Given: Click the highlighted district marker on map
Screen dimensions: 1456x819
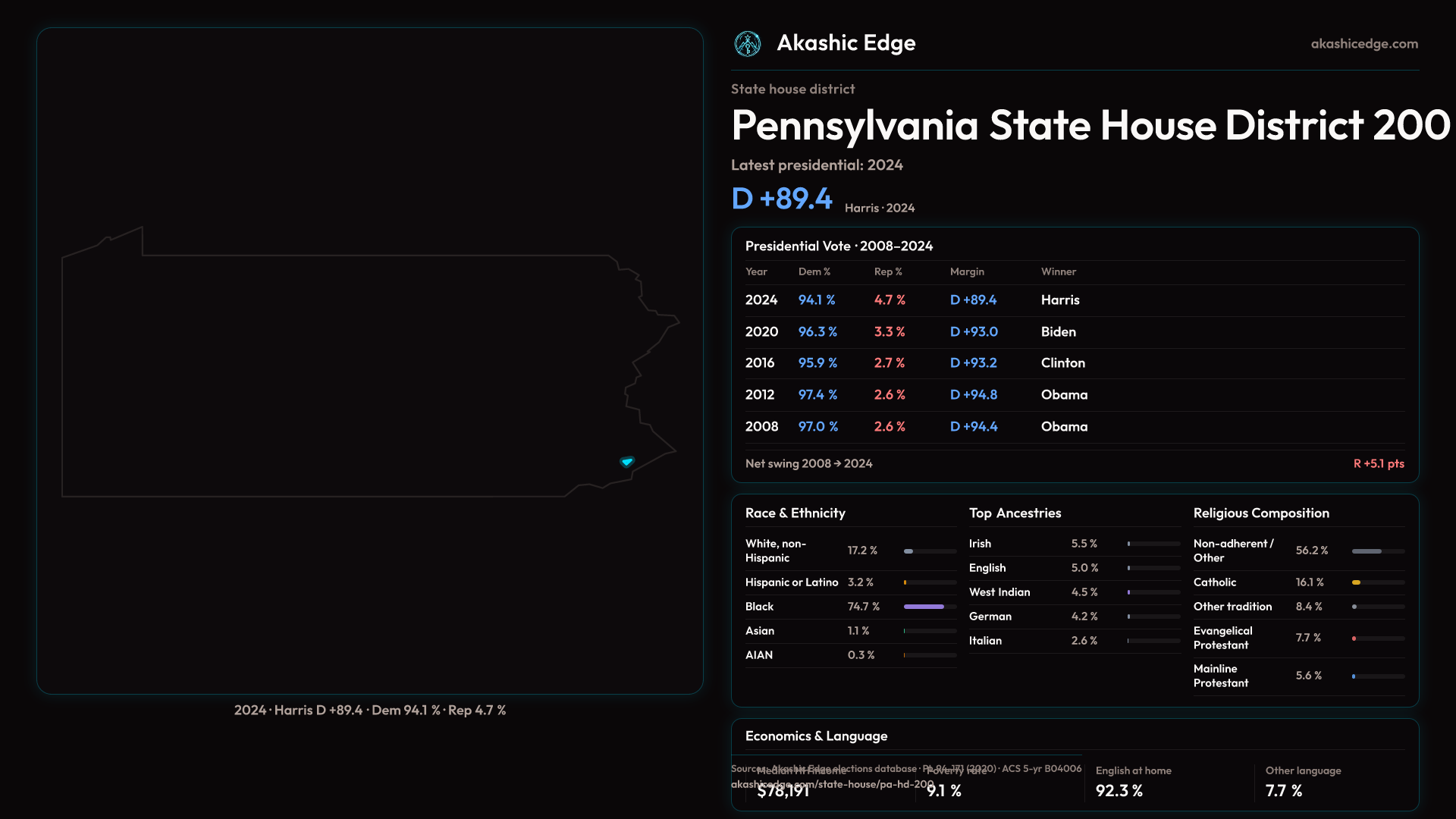Looking at the screenshot, I should 627,462.
